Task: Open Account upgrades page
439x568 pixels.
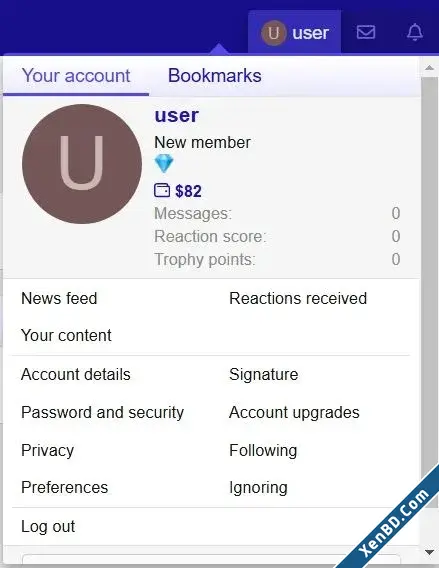Action: pos(294,413)
